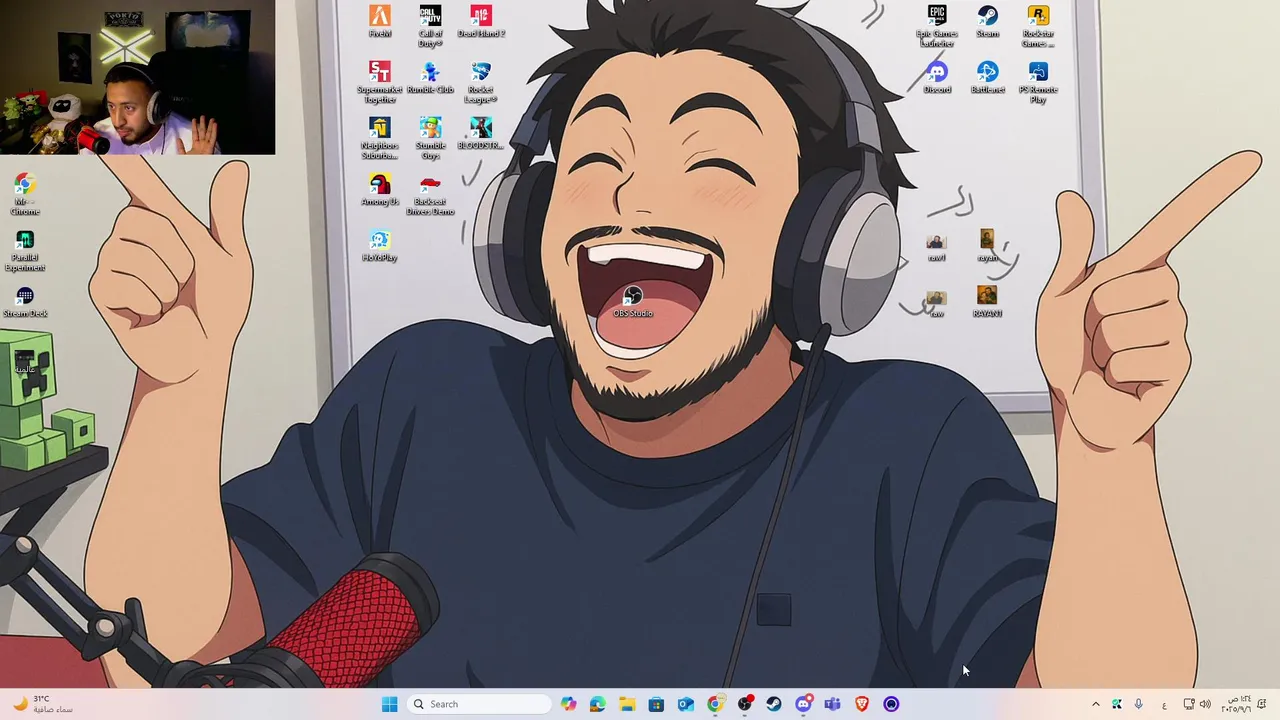Image resolution: width=1280 pixels, height=720 pixels.
Task: Select PS Remote Play shortcut
Action: pyautogui.click(x=1038, y=82)
